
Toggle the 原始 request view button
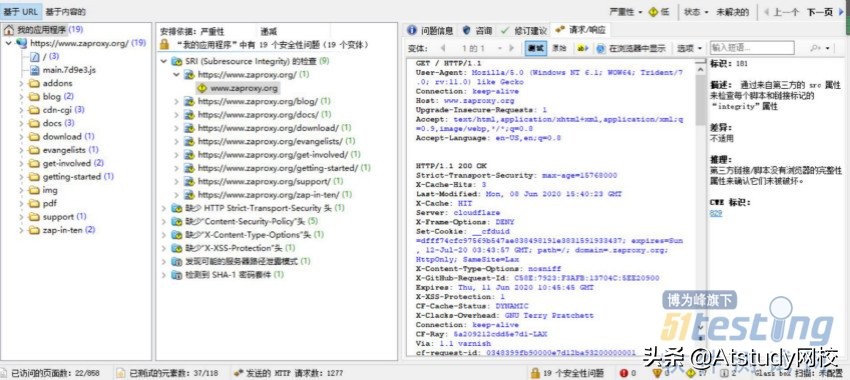coord(559,48)
